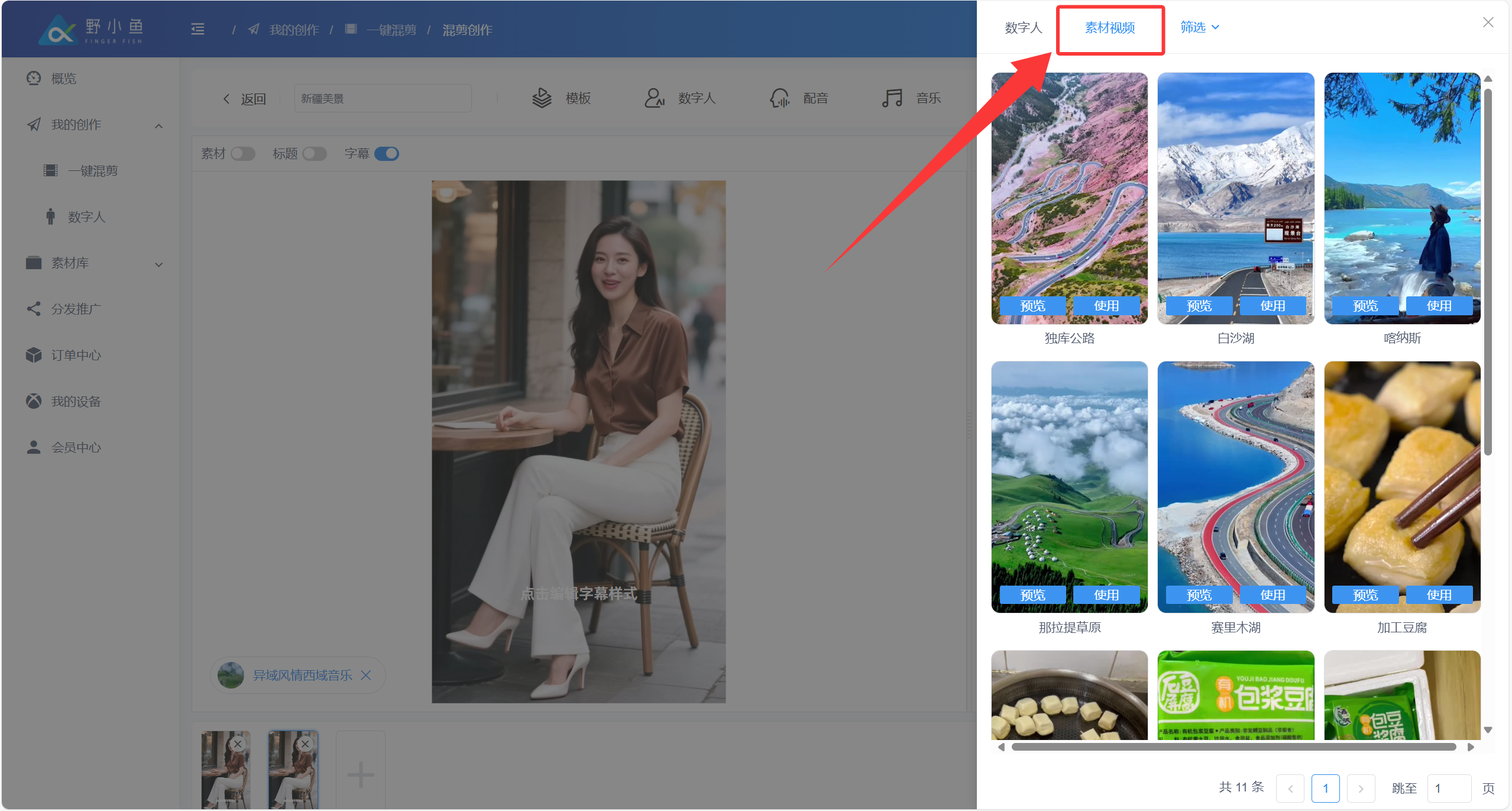
Task: Turn off the 字幕 subtitle toggle
Action: 387,154
